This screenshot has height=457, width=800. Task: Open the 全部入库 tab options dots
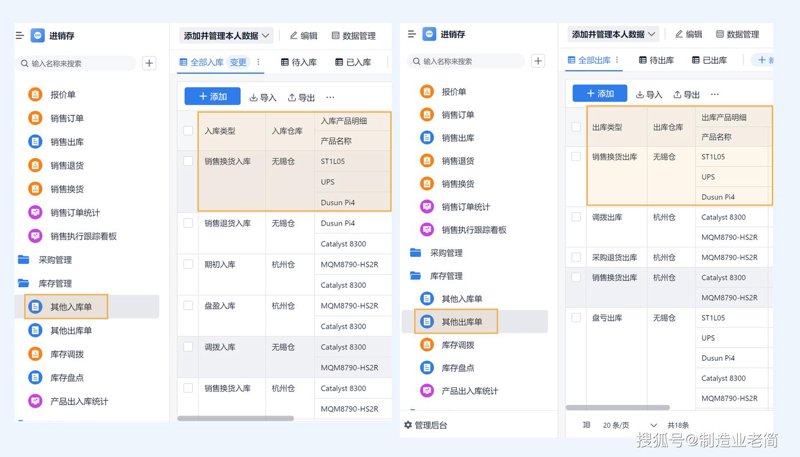pos(258,62)
